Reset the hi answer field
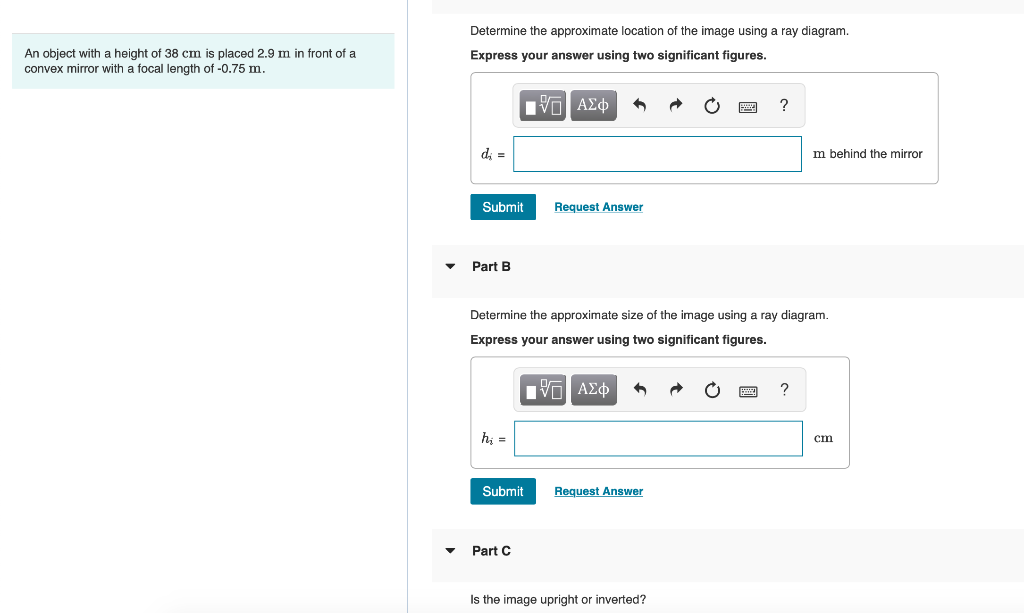Screen dimensions: 1024x613 712,390
